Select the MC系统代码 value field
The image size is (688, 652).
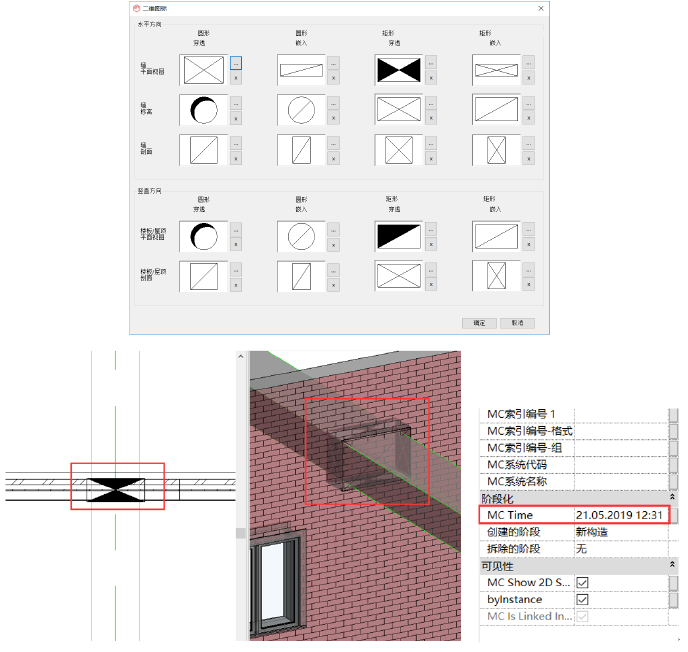[x=621, y=465]
